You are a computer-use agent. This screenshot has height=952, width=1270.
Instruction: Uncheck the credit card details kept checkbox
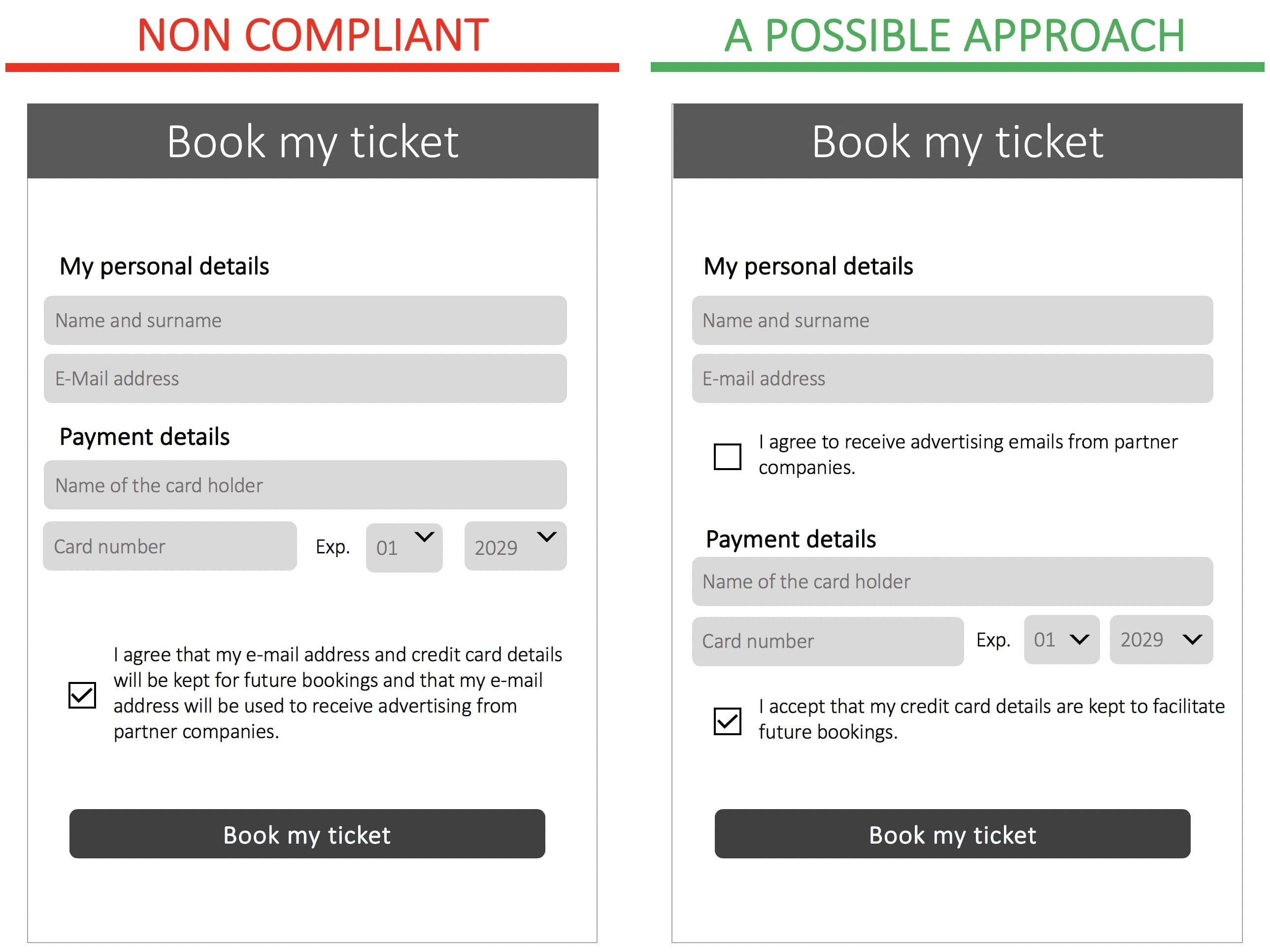point(727,720)
